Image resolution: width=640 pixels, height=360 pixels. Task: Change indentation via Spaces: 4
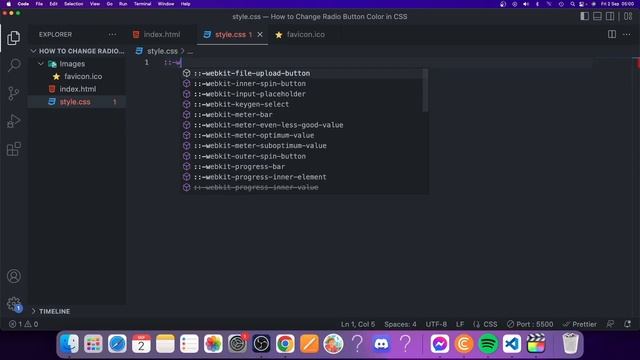400,324
